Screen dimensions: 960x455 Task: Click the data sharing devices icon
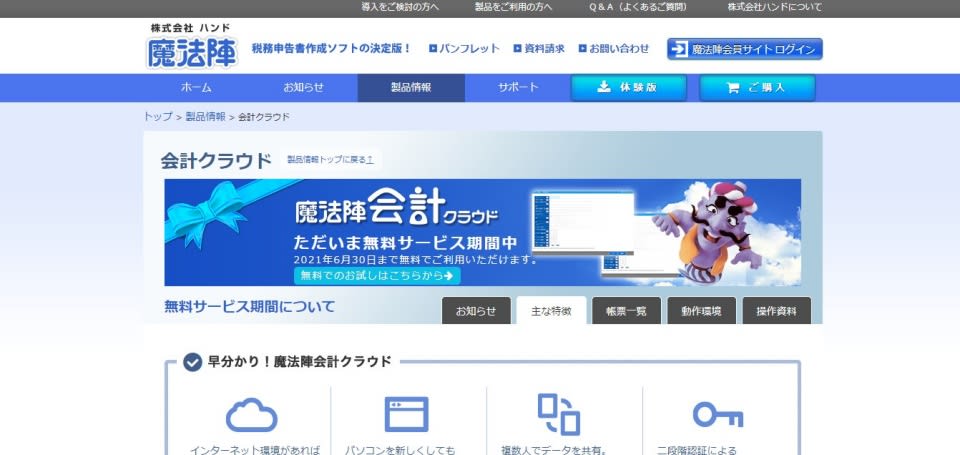click(558, 415)
